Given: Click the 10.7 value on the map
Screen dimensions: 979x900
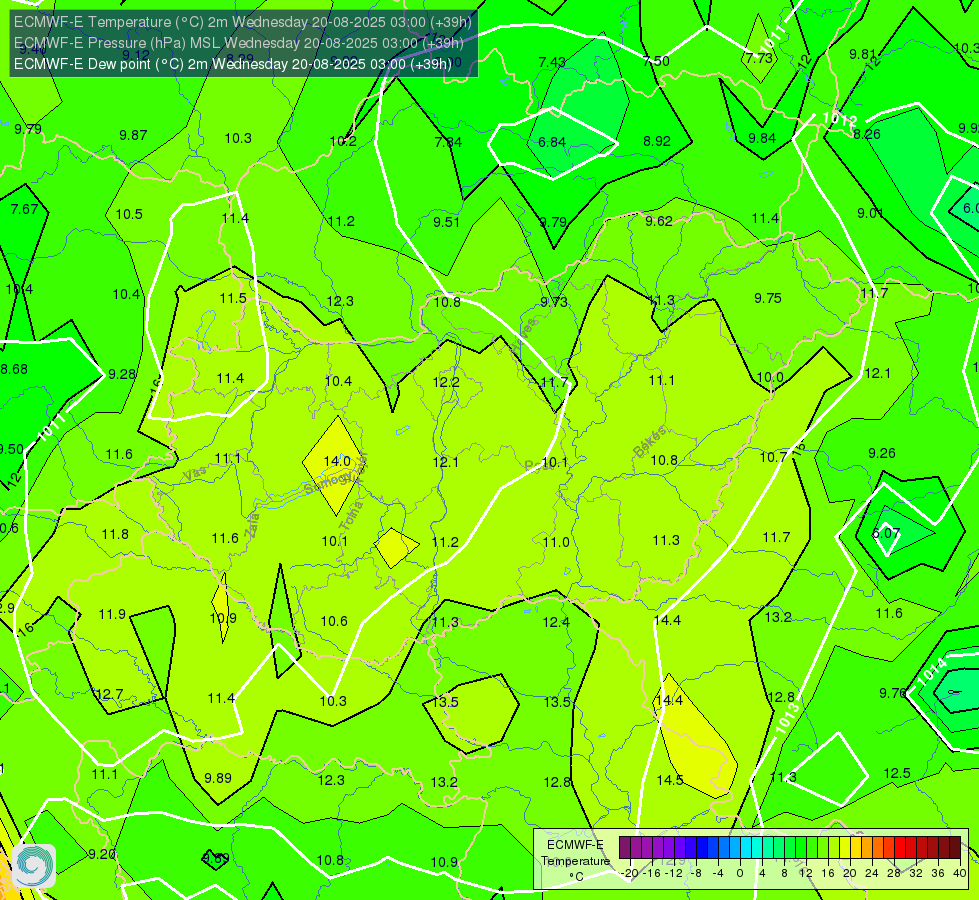Looking at the screenshot, I should [773, 458].
